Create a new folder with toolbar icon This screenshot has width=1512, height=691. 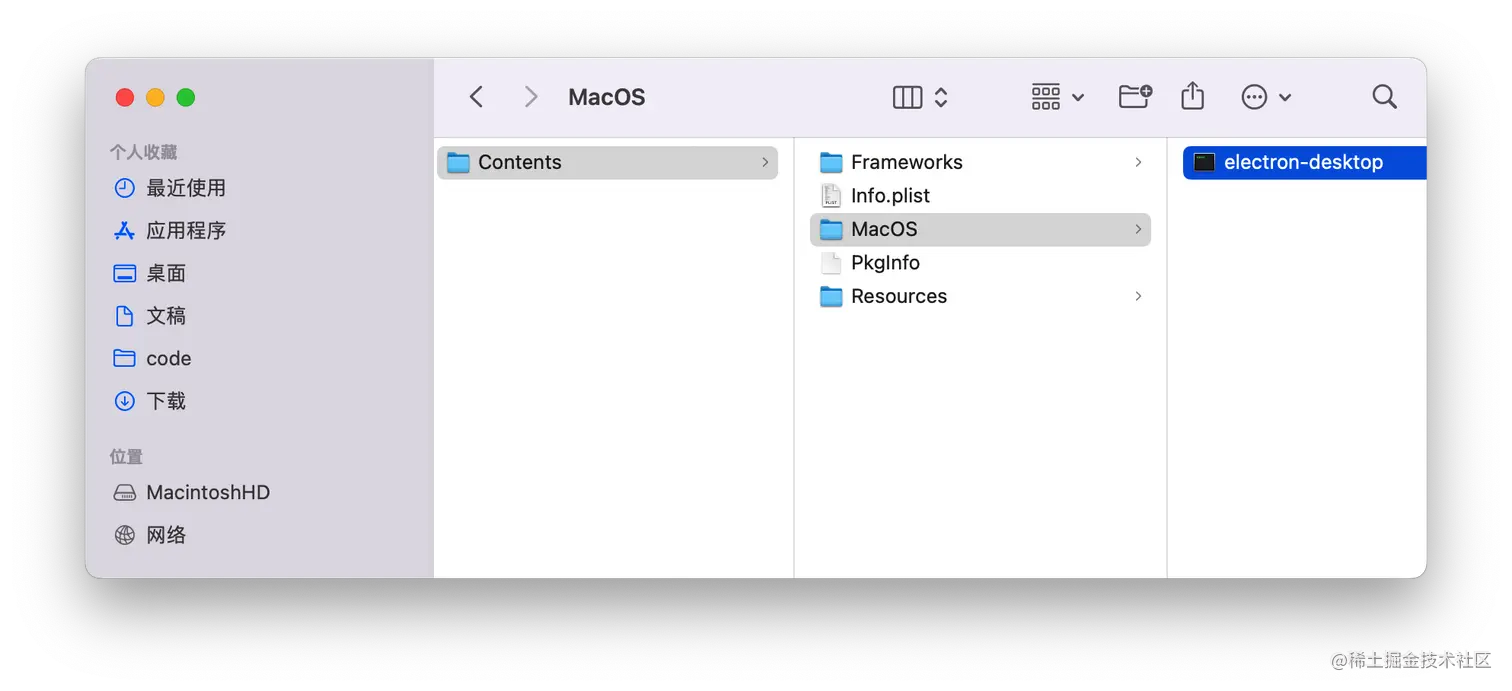1135,96
